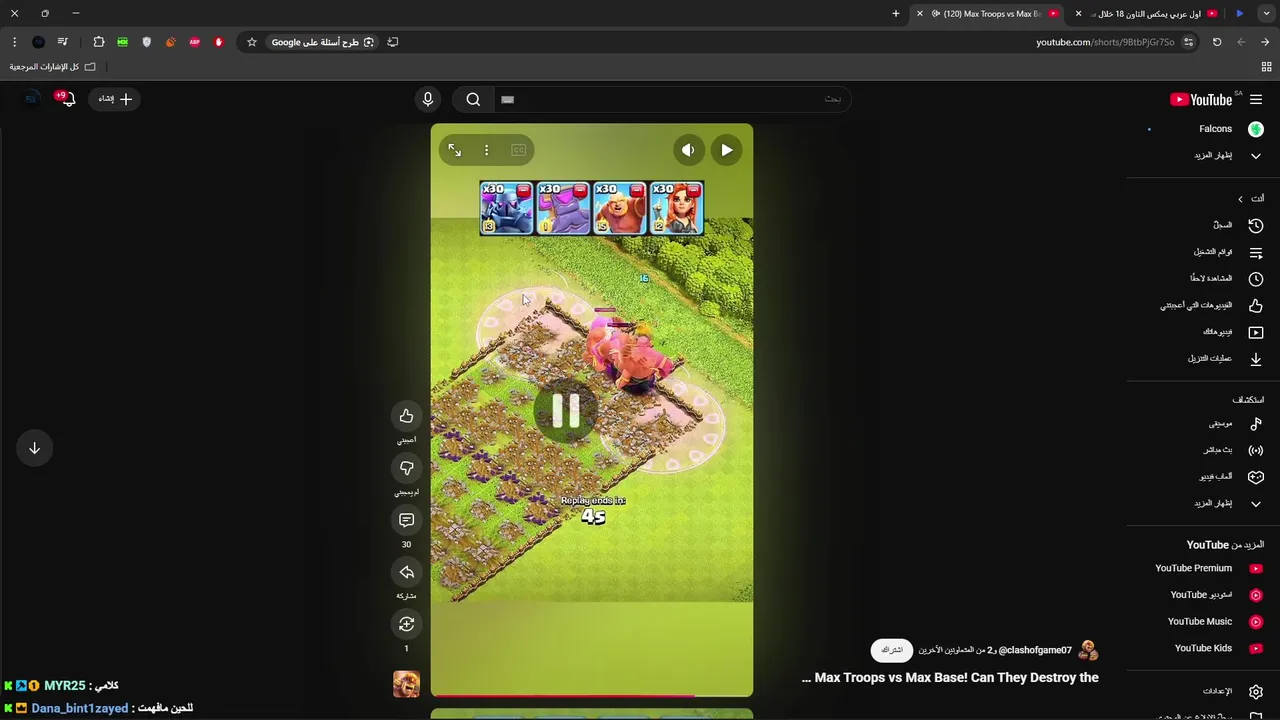Open the tab search dropdown
The height and width of the screenshot is (720, 1280).
click(x=1266, y=14)
